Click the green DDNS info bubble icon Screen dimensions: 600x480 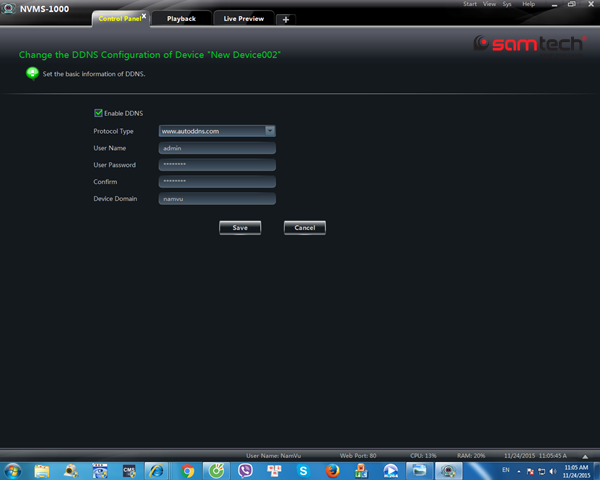(32, 73)
